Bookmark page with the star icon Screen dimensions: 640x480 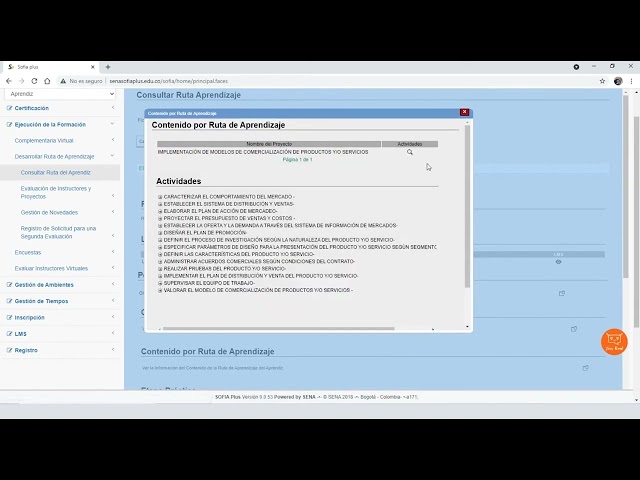tap(602, 81)
